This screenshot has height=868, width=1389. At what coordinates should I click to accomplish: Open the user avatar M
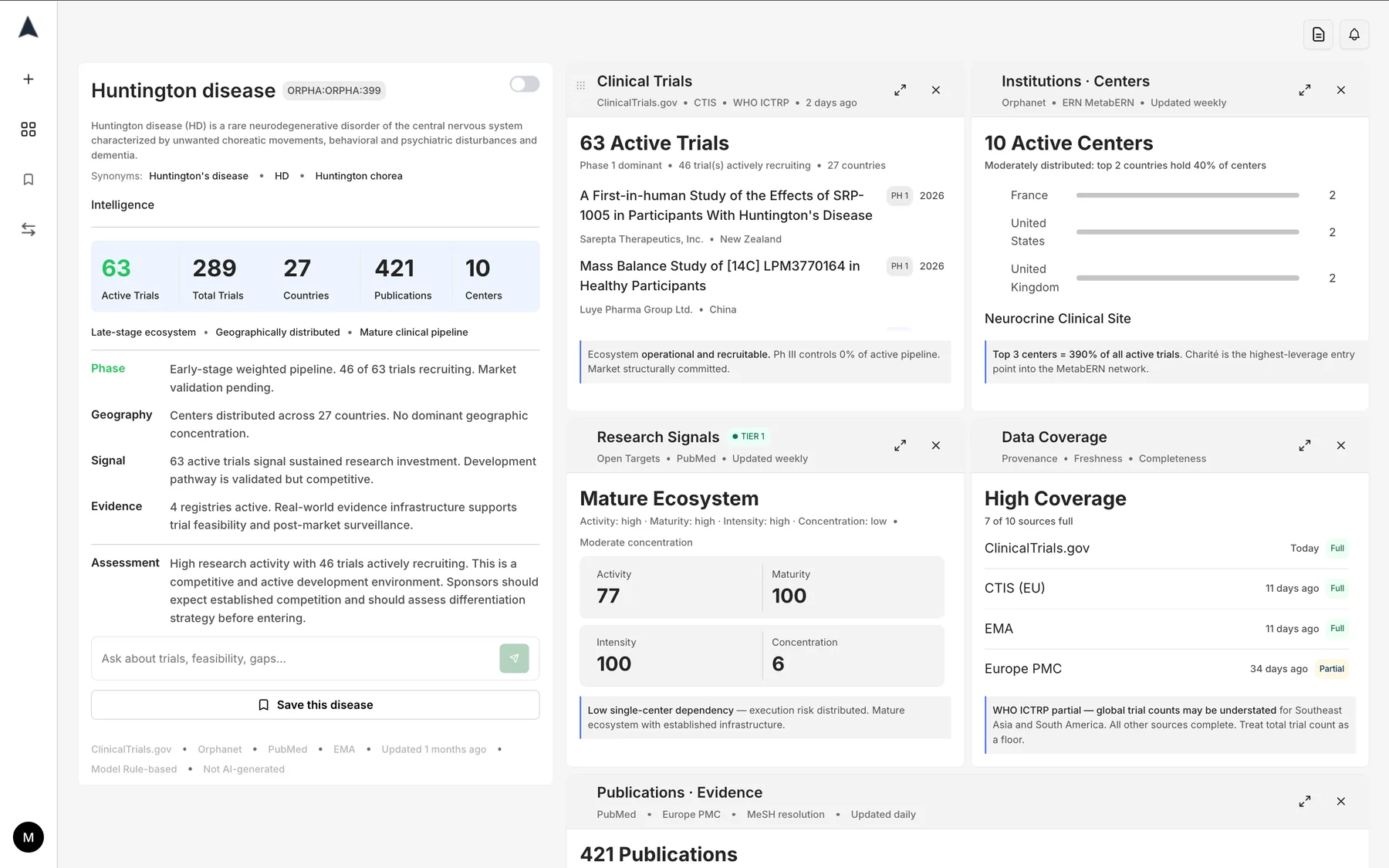point(29,837)
